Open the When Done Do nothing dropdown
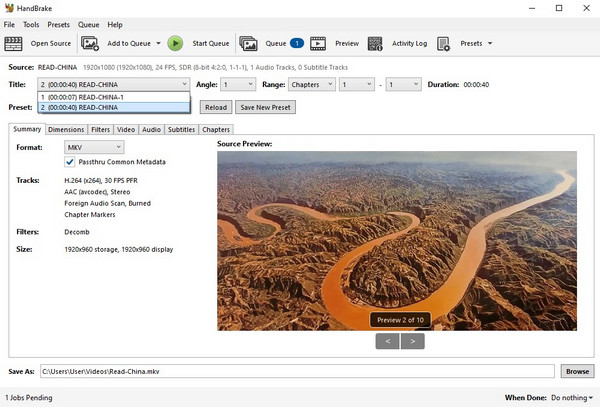The image size is (600, 407). [x=572, y=398]
